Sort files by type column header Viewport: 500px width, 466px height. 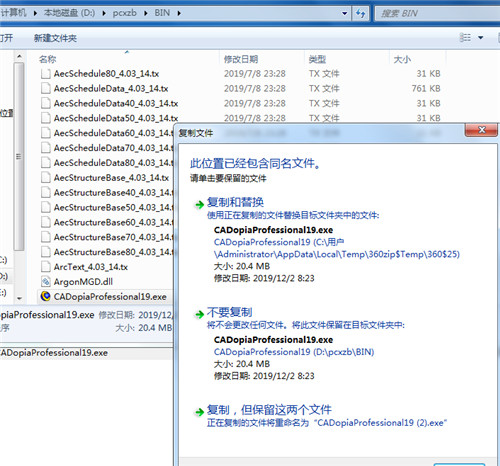pos(317,59)
